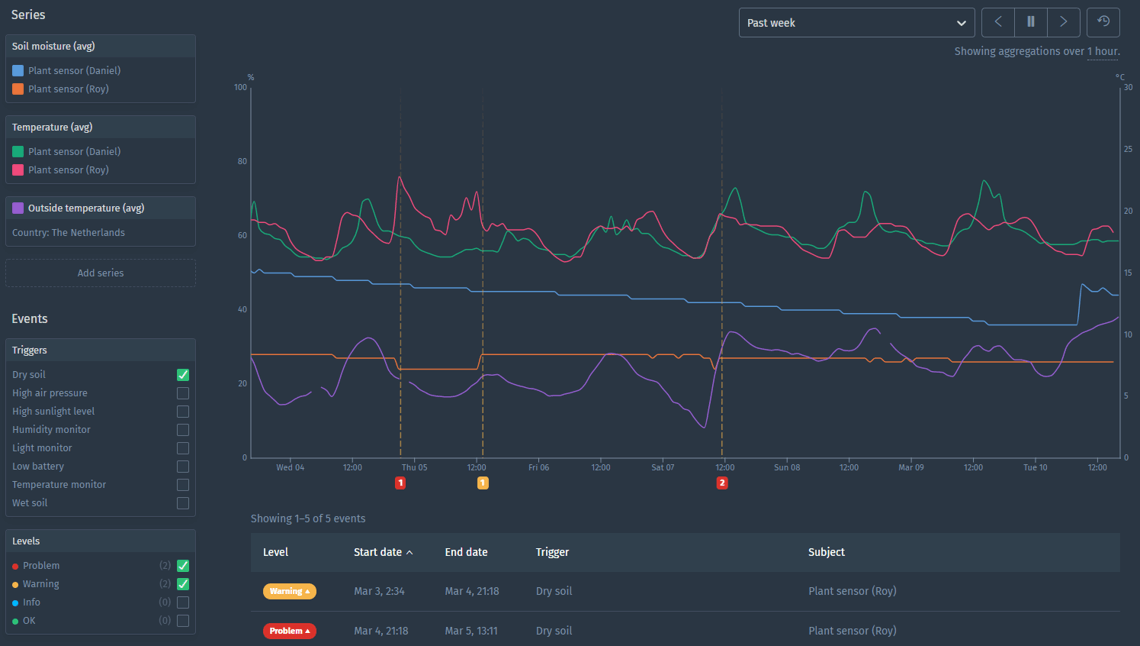Click orange warning marker on timeline
The image size is (1140, 646).
482,483
